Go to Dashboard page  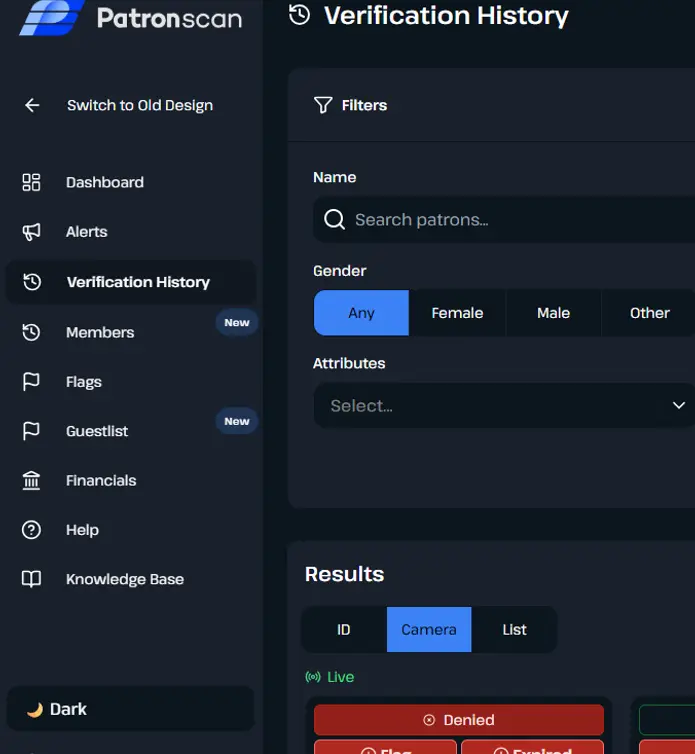[x=105, y=182]
